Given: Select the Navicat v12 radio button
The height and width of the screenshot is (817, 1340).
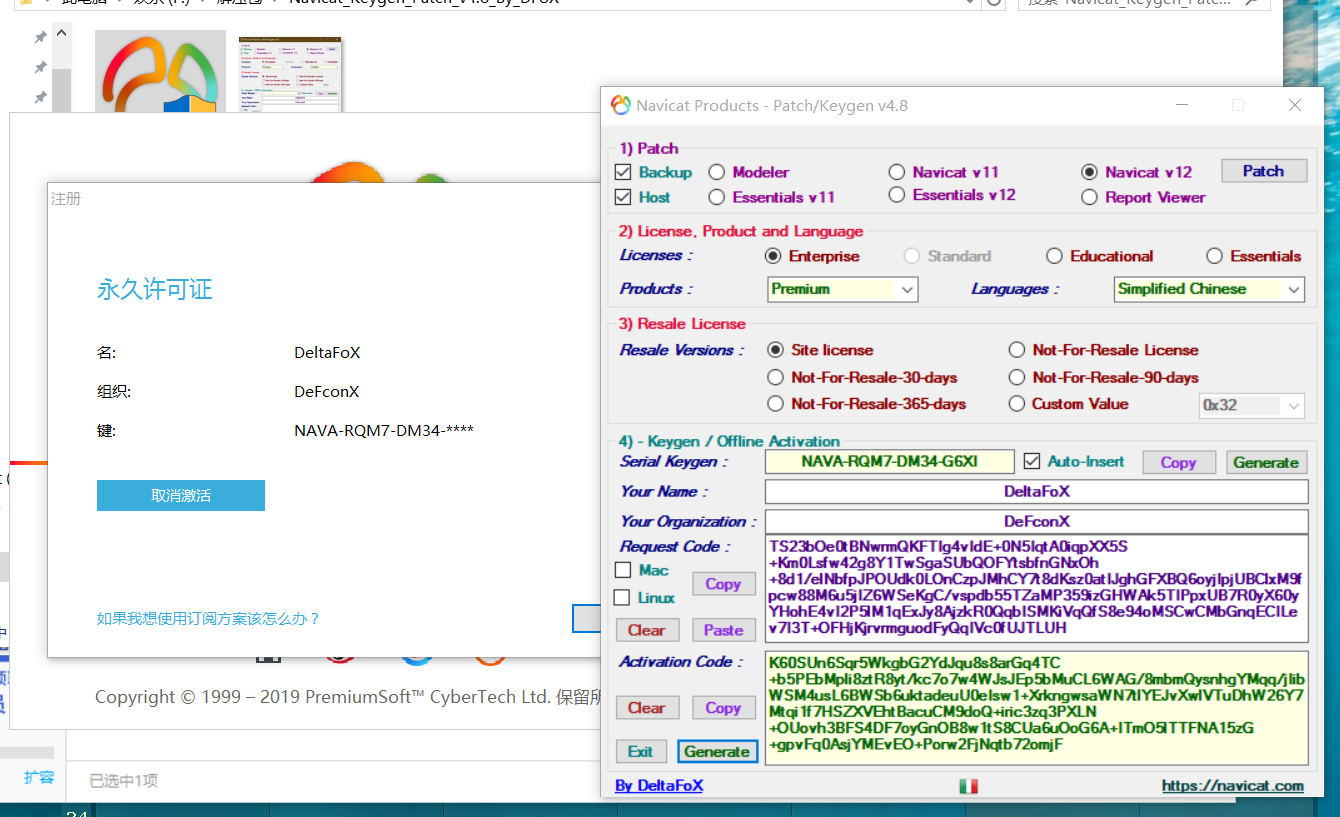Looking at the screenshot, I should (x=1089, y=172).
